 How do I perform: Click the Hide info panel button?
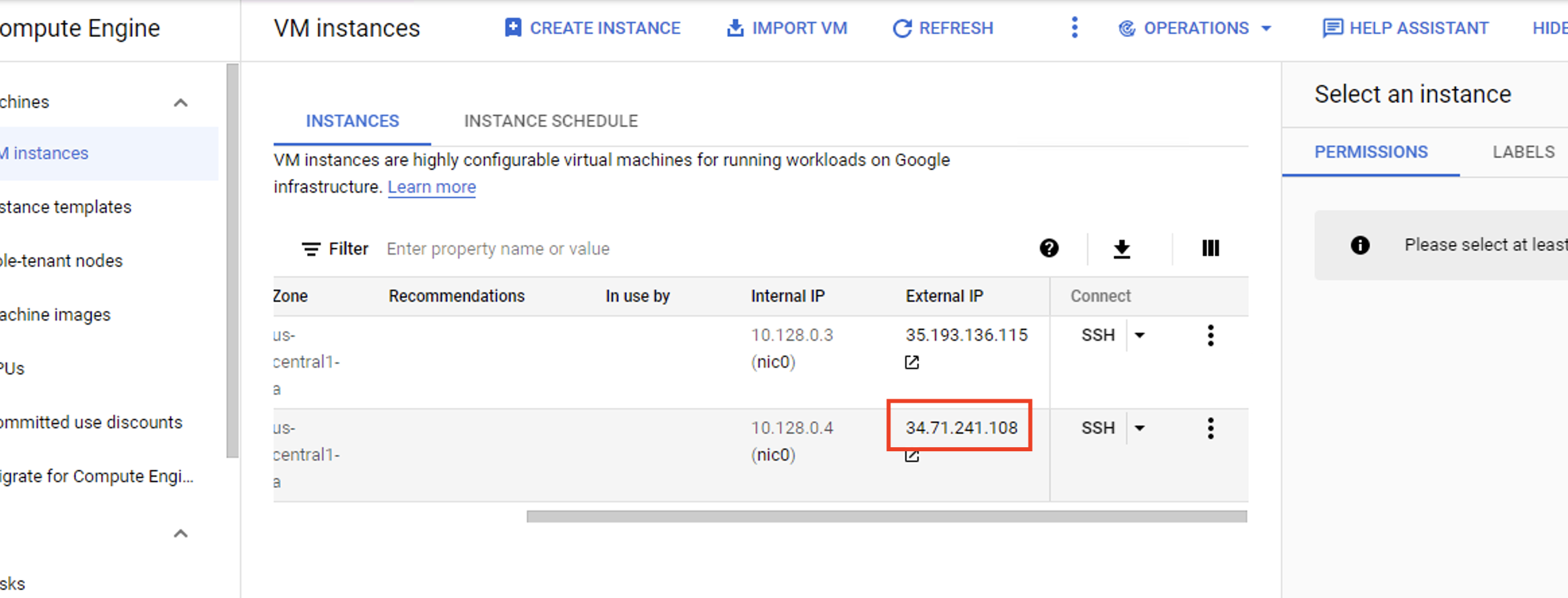coord(1550,28)
